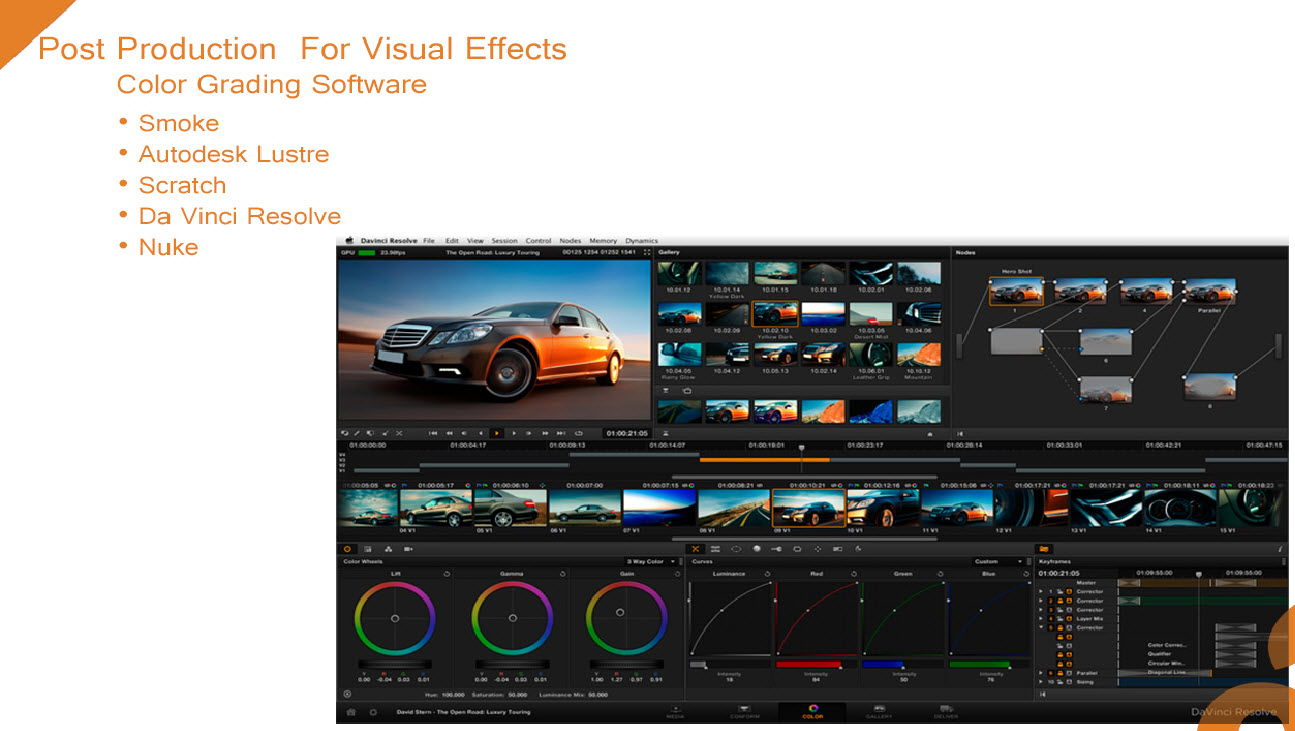The image size is (1295, 731).
Task: Switch to the COLOR page button
Action: [x=812, y=712]
